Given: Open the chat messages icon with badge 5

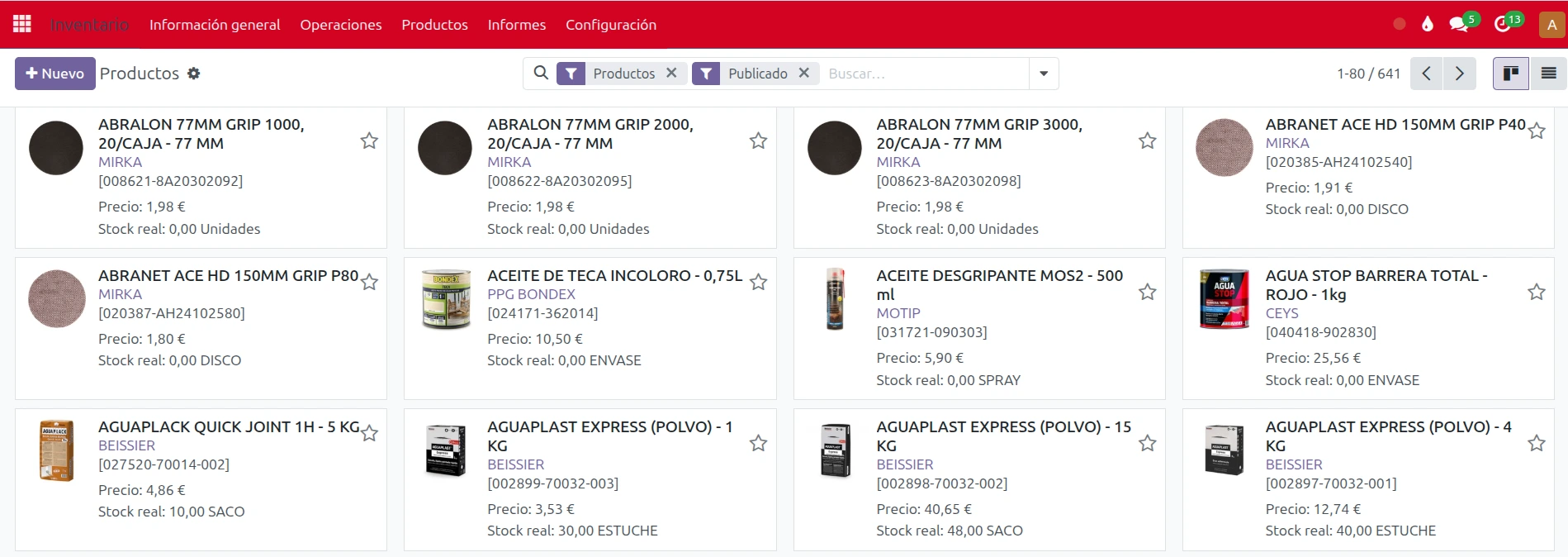Looking at the screenshot, I should [1459, 25].
